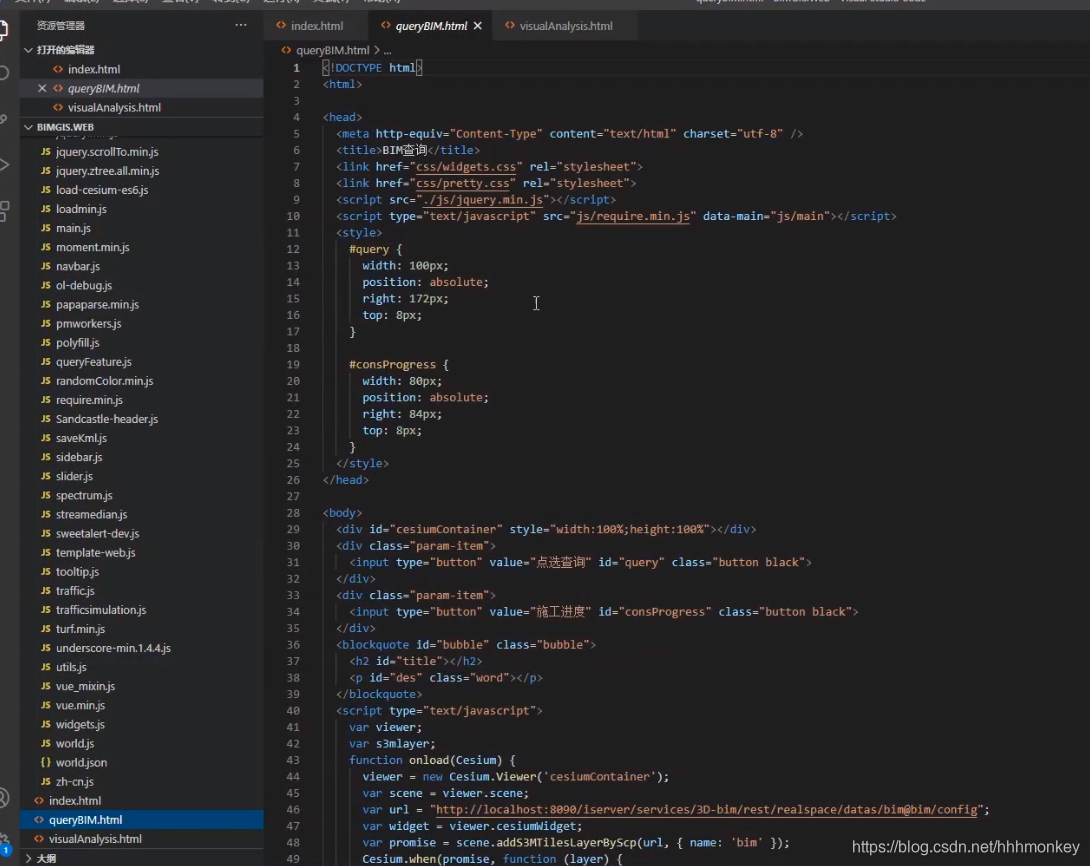This screenshot has width=1090, height=866.
Task: Open the Accounts icon in activity bar
Action: pos(3,798)
